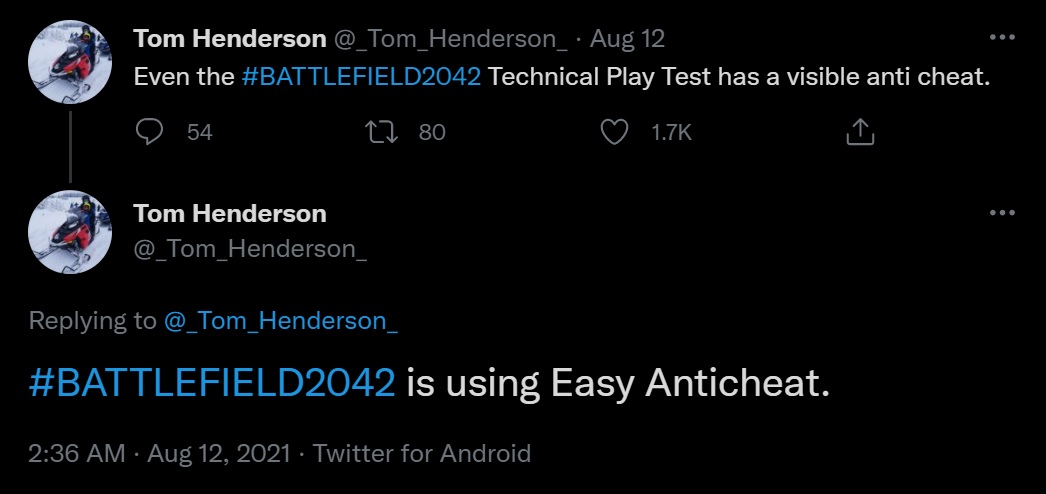Open more options on the reply tweet
Viewport: 1046px width, 494px height.
(x=1001, y=213)
